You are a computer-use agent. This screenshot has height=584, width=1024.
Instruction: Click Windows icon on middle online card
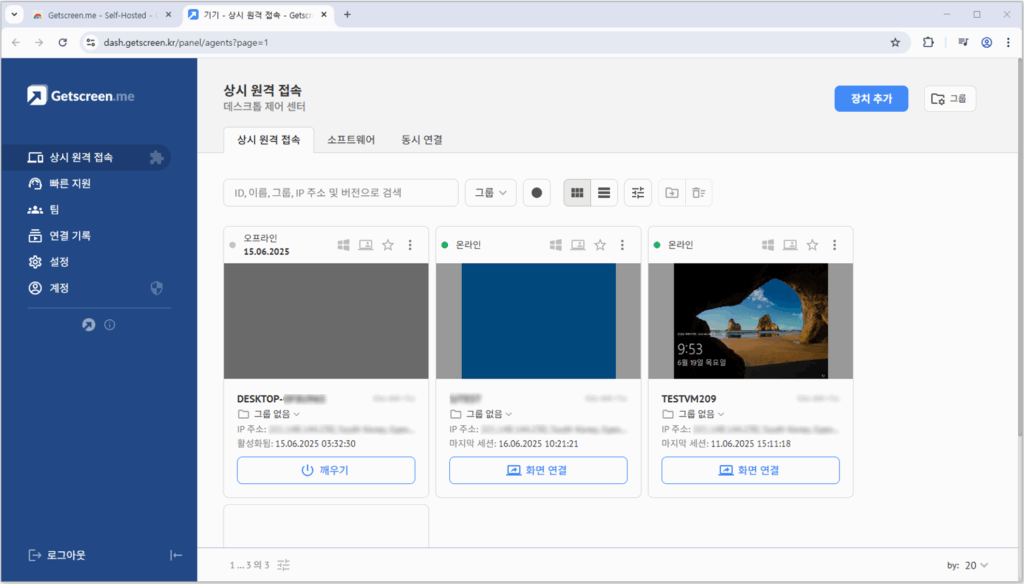(556, 245)
